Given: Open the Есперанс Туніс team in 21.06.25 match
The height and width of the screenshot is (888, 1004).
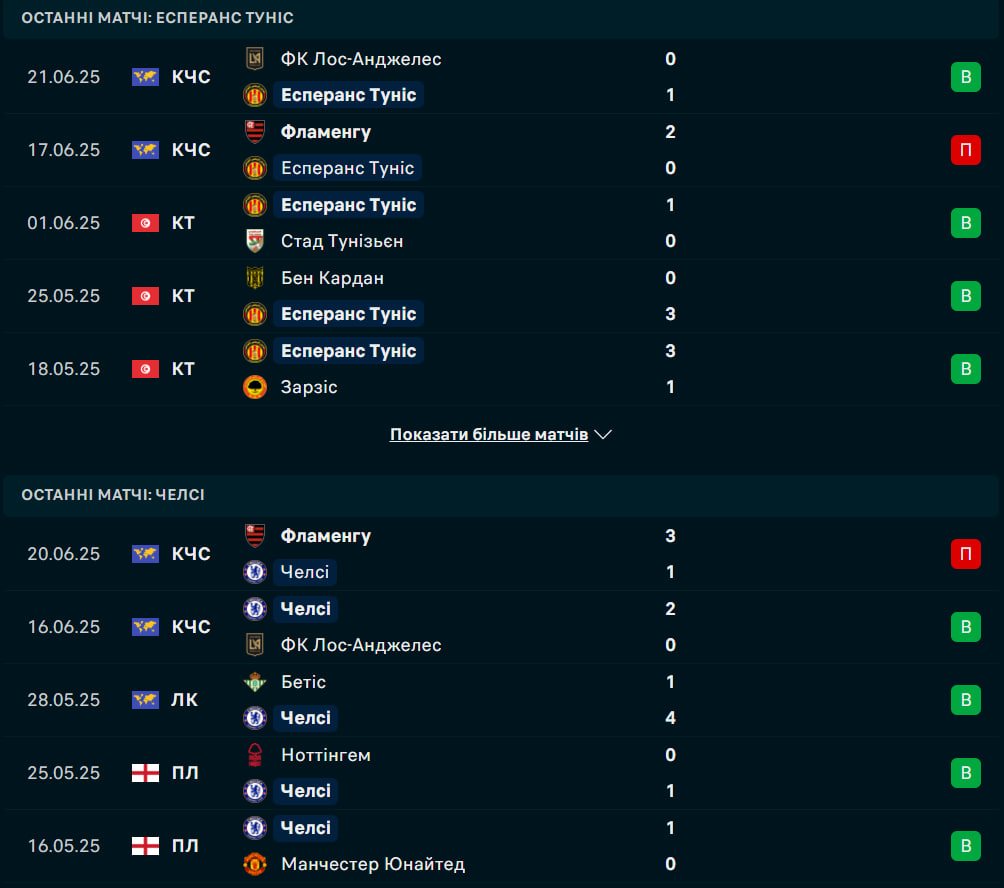Looking at the screenshot, I should coord(348,95).
